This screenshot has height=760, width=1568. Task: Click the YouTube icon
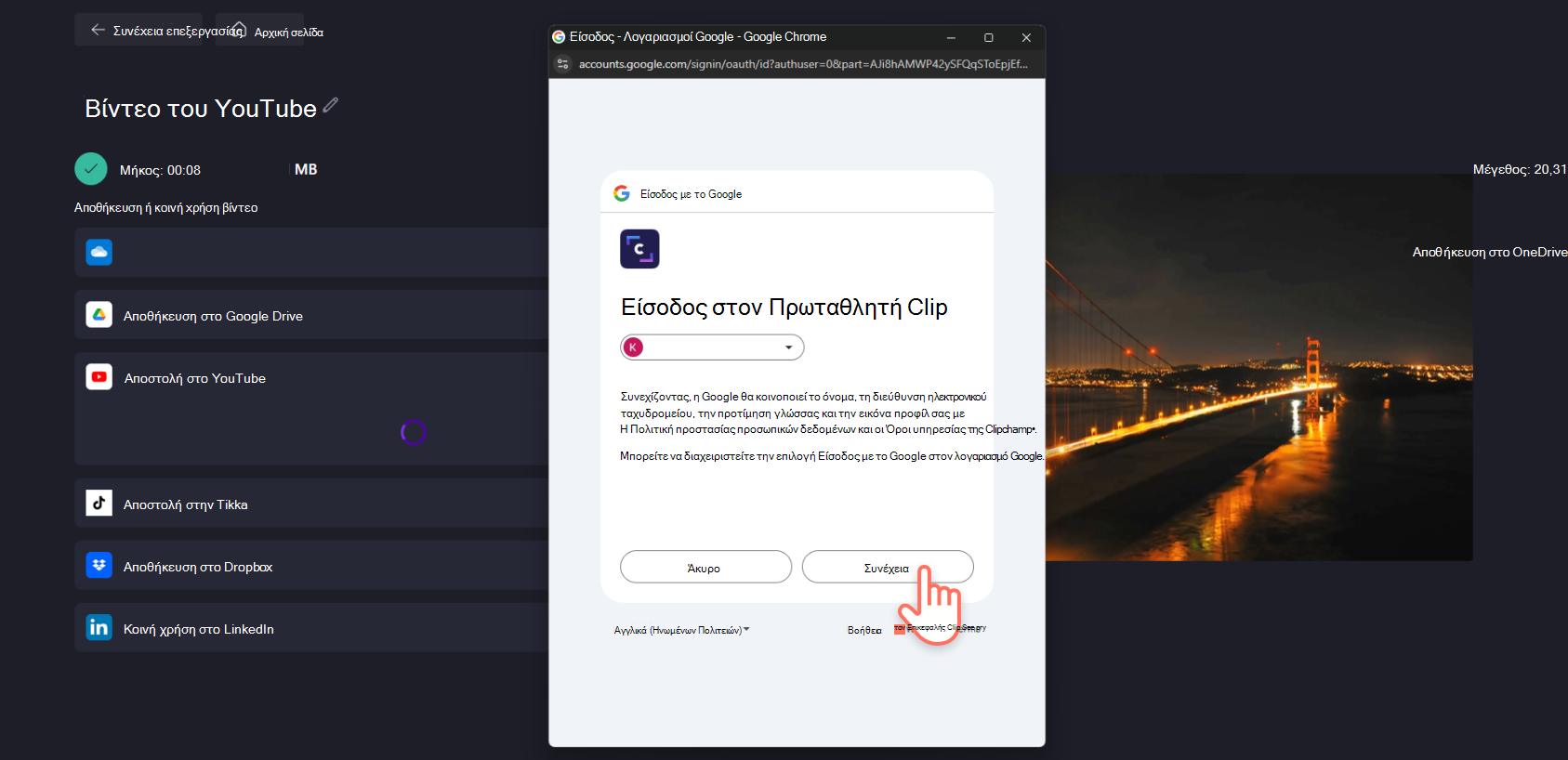[99, 376]
